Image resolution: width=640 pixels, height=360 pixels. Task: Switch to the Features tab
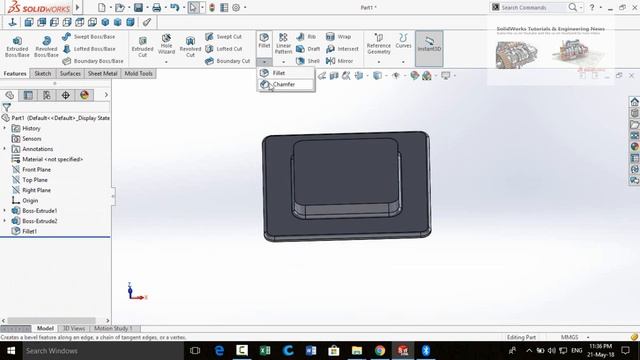[15, 74]
